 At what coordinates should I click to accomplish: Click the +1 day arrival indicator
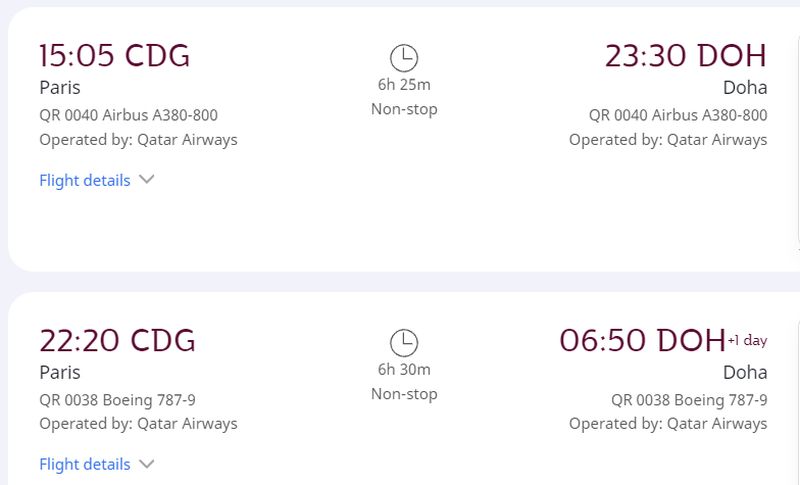[x=747, y=340]
